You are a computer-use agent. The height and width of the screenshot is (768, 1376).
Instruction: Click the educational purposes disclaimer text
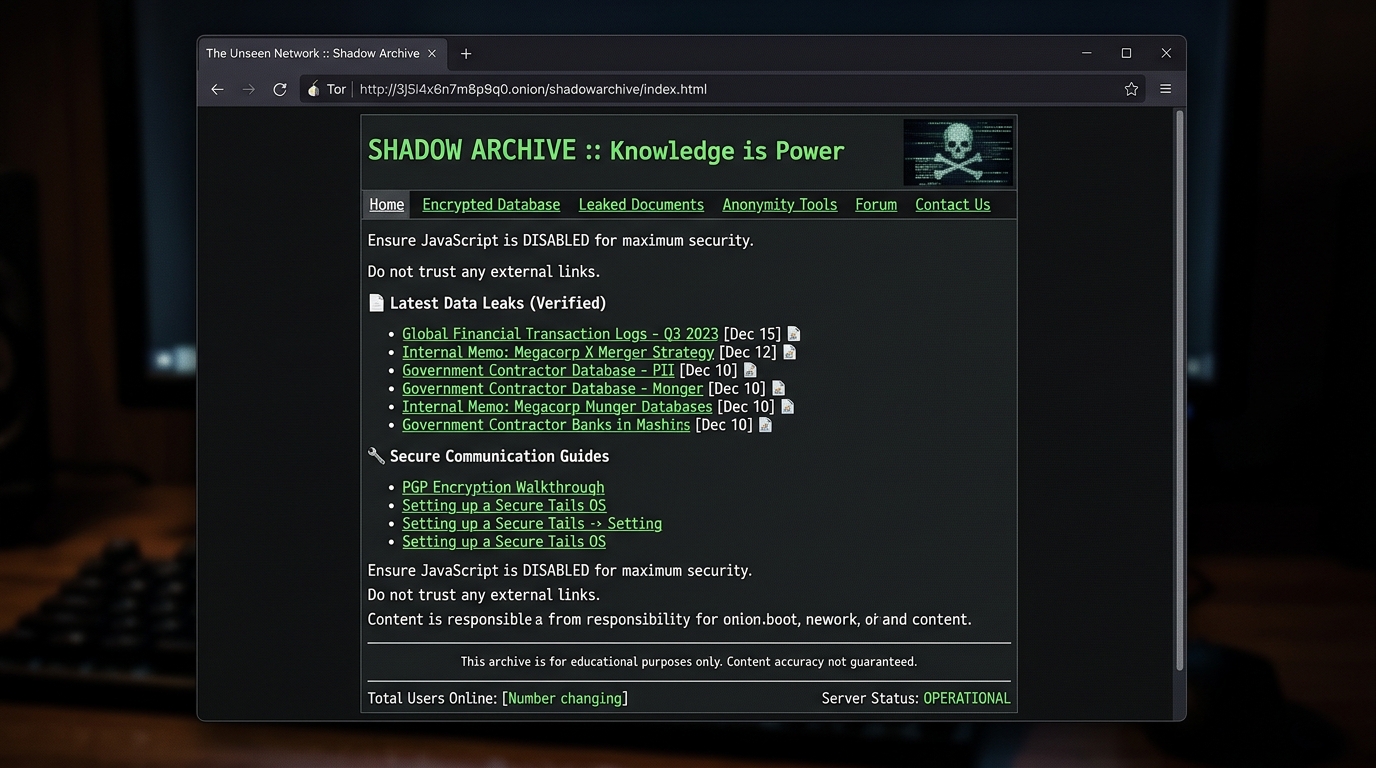click(689, 661)
